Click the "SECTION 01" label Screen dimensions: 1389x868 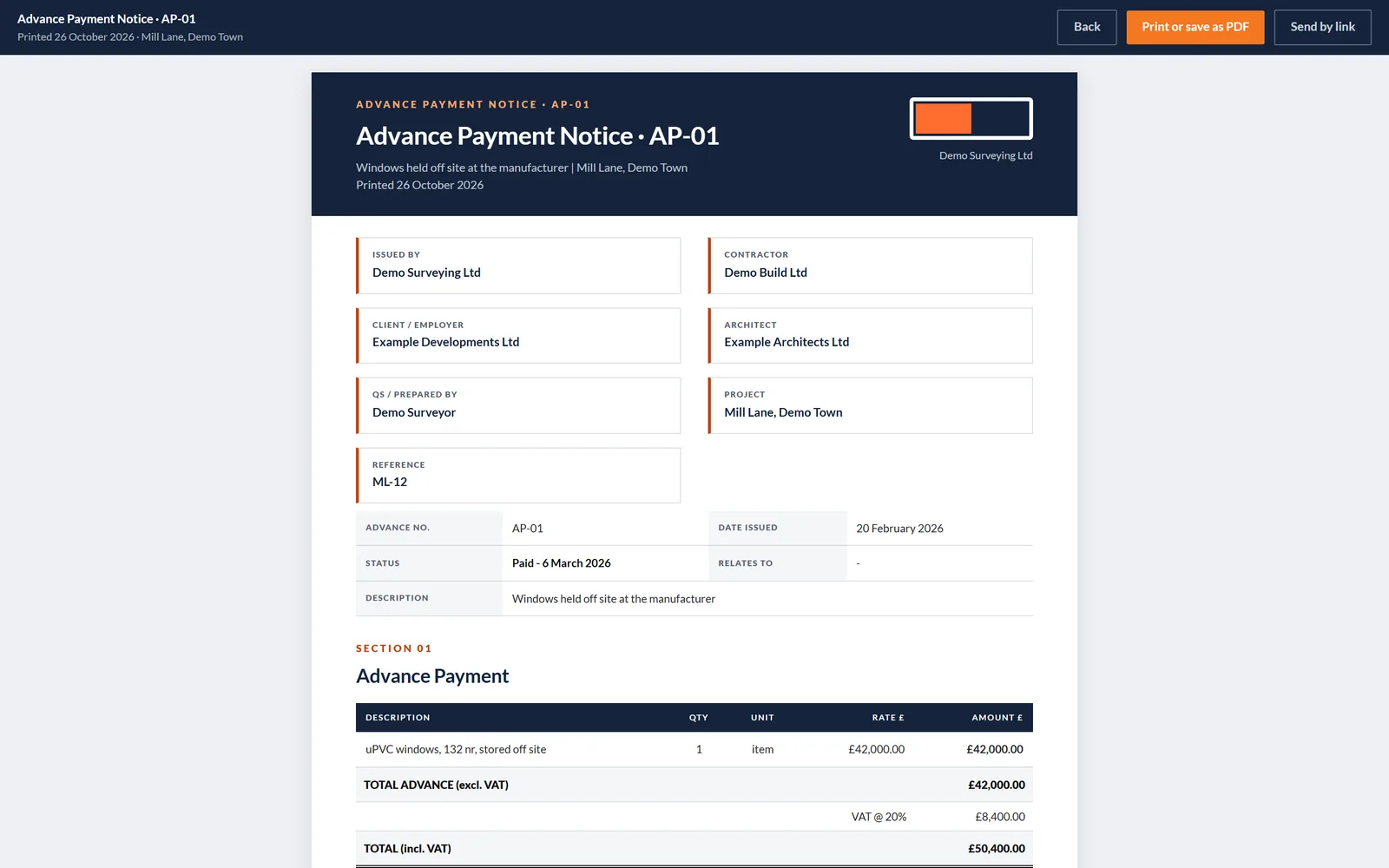click(393, 648)
